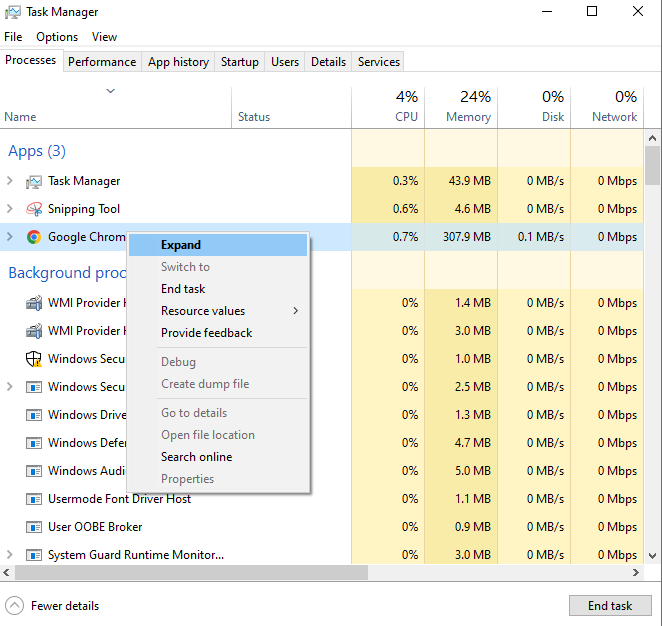Viewport: 662px width, 626px height.
Task: Select Search online in context menu
Action: pos(218,457)
